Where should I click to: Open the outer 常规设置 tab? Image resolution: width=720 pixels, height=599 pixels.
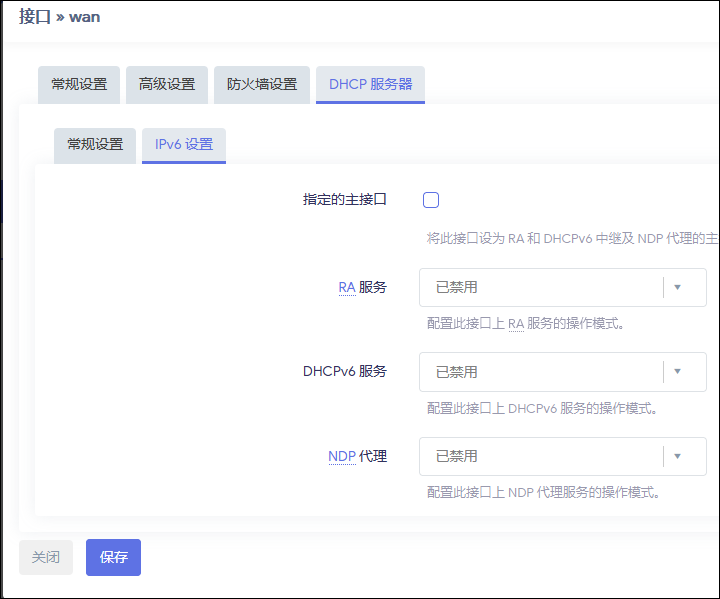tap(79, 85)
